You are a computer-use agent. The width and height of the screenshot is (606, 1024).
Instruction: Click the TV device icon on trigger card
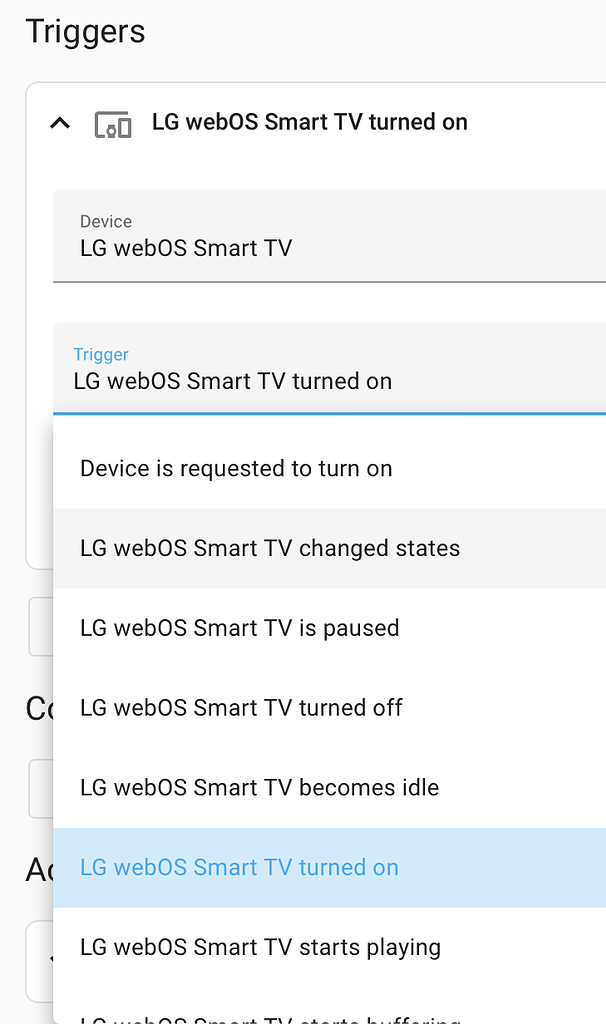tap(113, 123)
